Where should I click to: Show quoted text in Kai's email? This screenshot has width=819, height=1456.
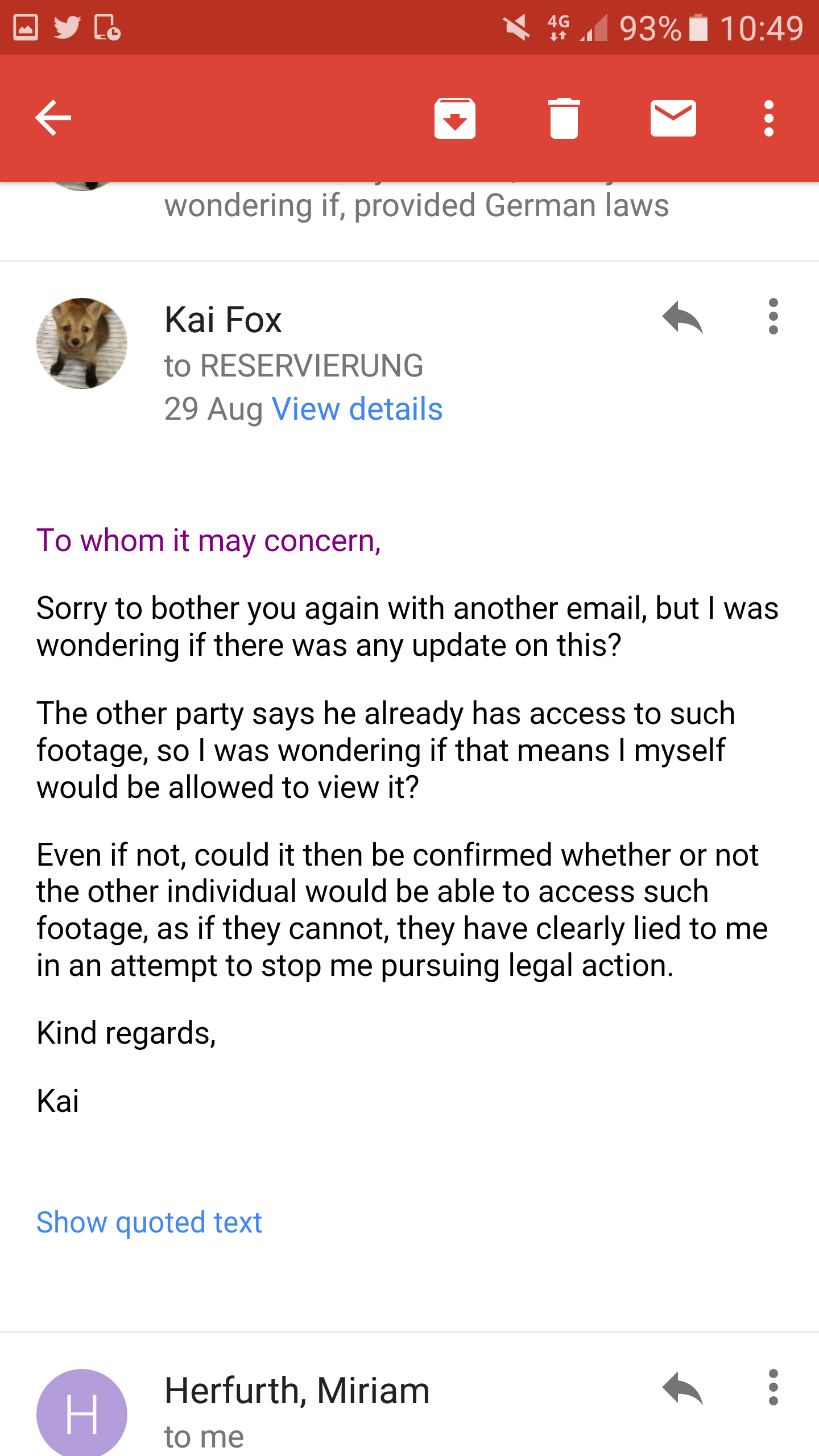149,1222
